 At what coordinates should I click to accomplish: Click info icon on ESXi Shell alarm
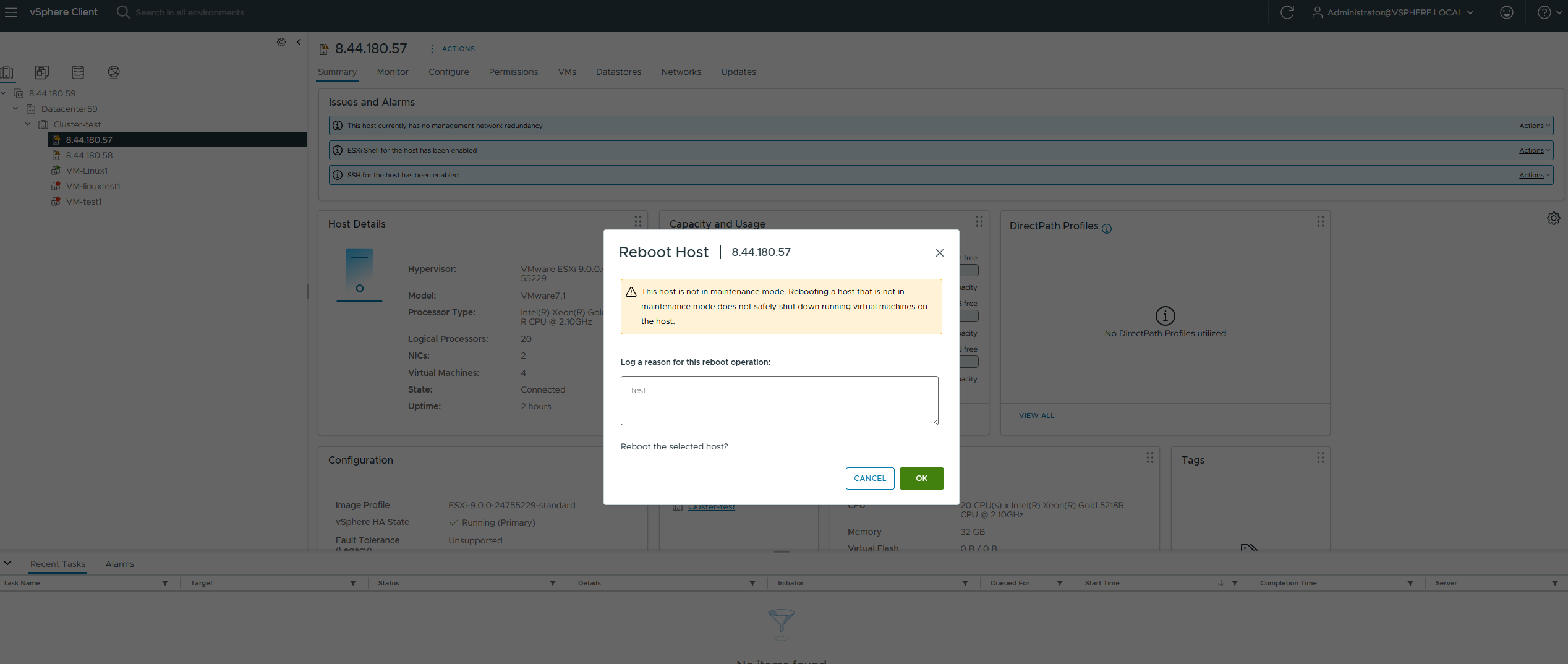tap(338, 150)
